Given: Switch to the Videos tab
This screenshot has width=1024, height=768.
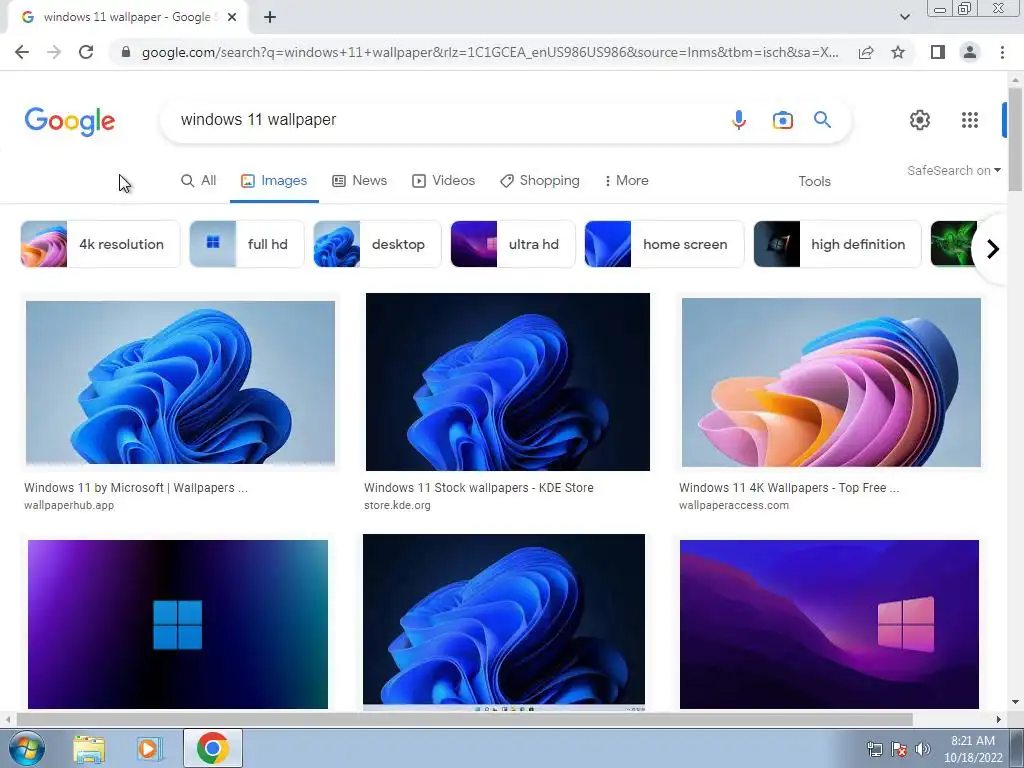Looking at the screenshot, I should pos(443,181).
